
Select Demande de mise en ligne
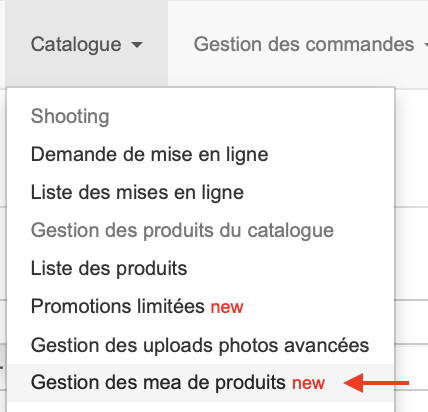(x=149, y=154)
